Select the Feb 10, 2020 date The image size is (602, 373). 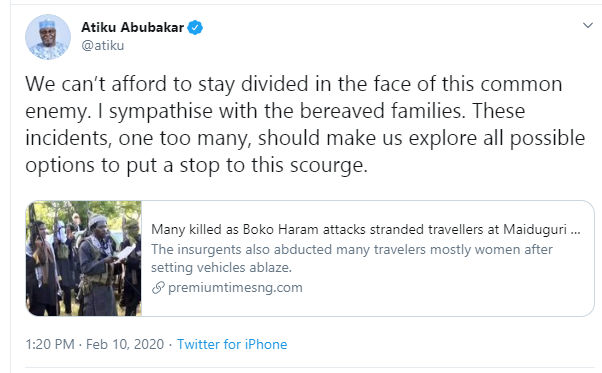coord(125,344)
